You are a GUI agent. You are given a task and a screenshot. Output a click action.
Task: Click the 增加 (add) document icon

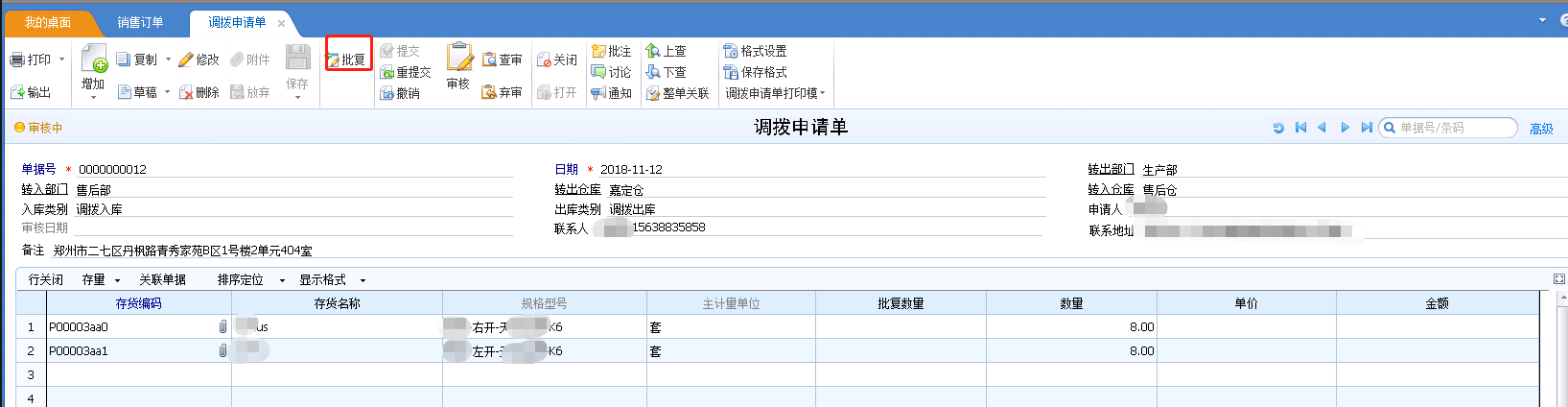point(93,58)
